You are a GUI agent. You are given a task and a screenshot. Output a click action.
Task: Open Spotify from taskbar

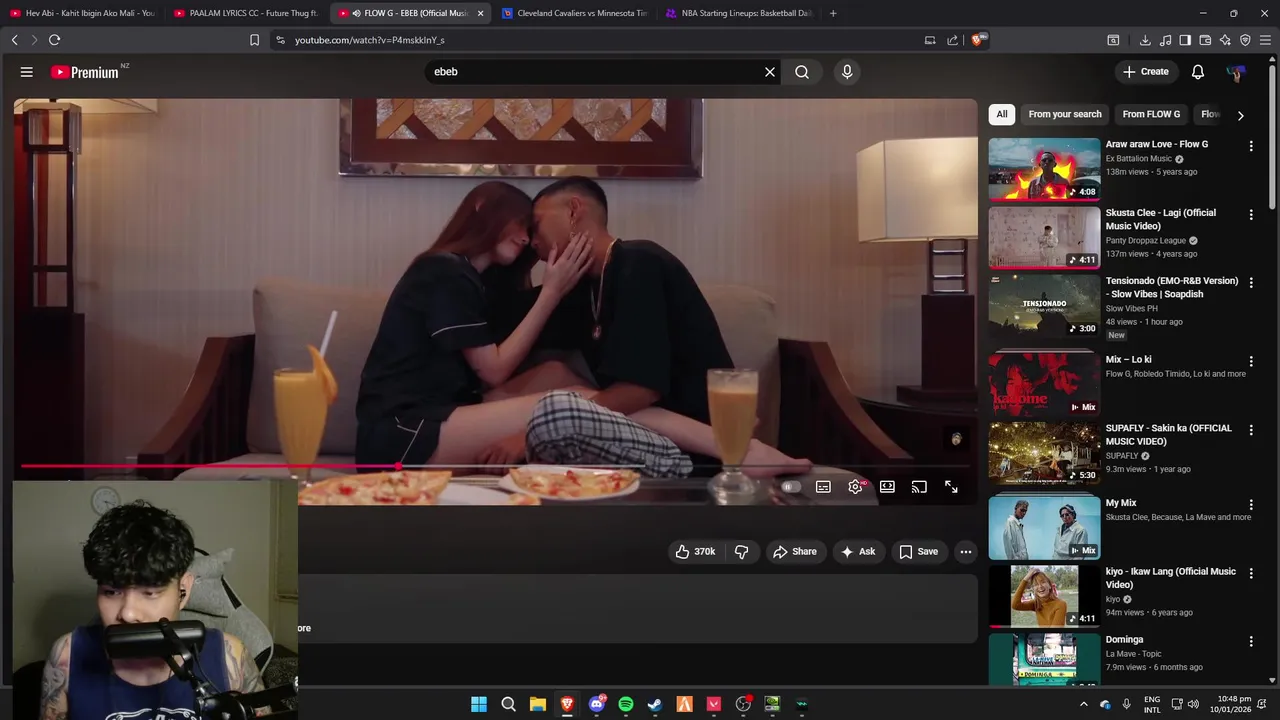[x=626, y=704]
